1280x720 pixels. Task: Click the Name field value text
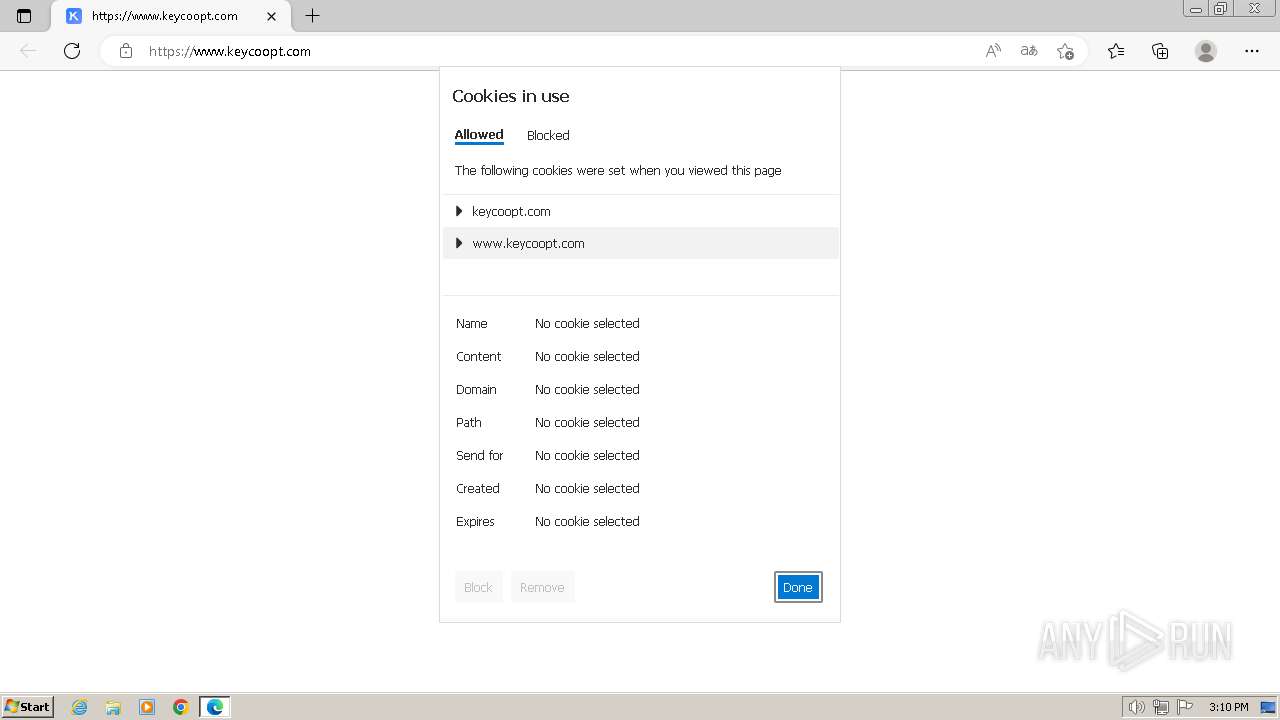pyautogui.click(x=587, y=323)
